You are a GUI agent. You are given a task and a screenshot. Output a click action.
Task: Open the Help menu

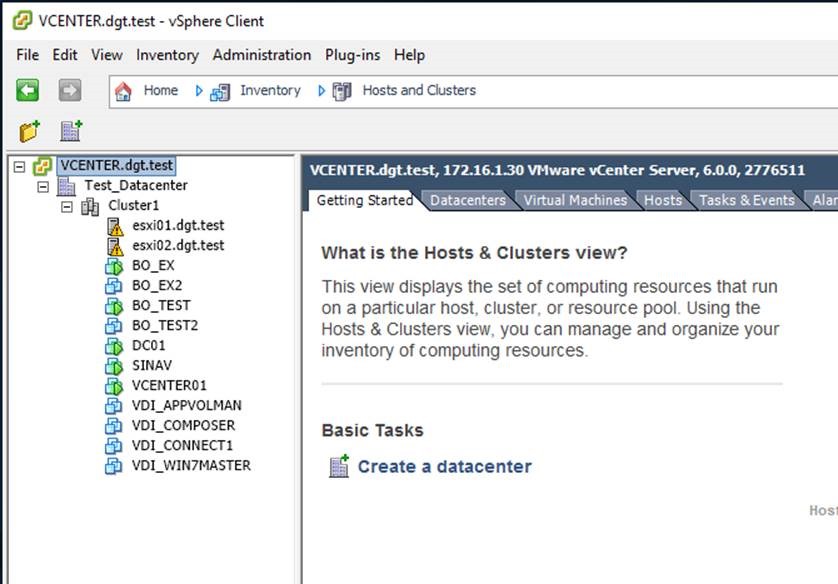pos(409,55)
